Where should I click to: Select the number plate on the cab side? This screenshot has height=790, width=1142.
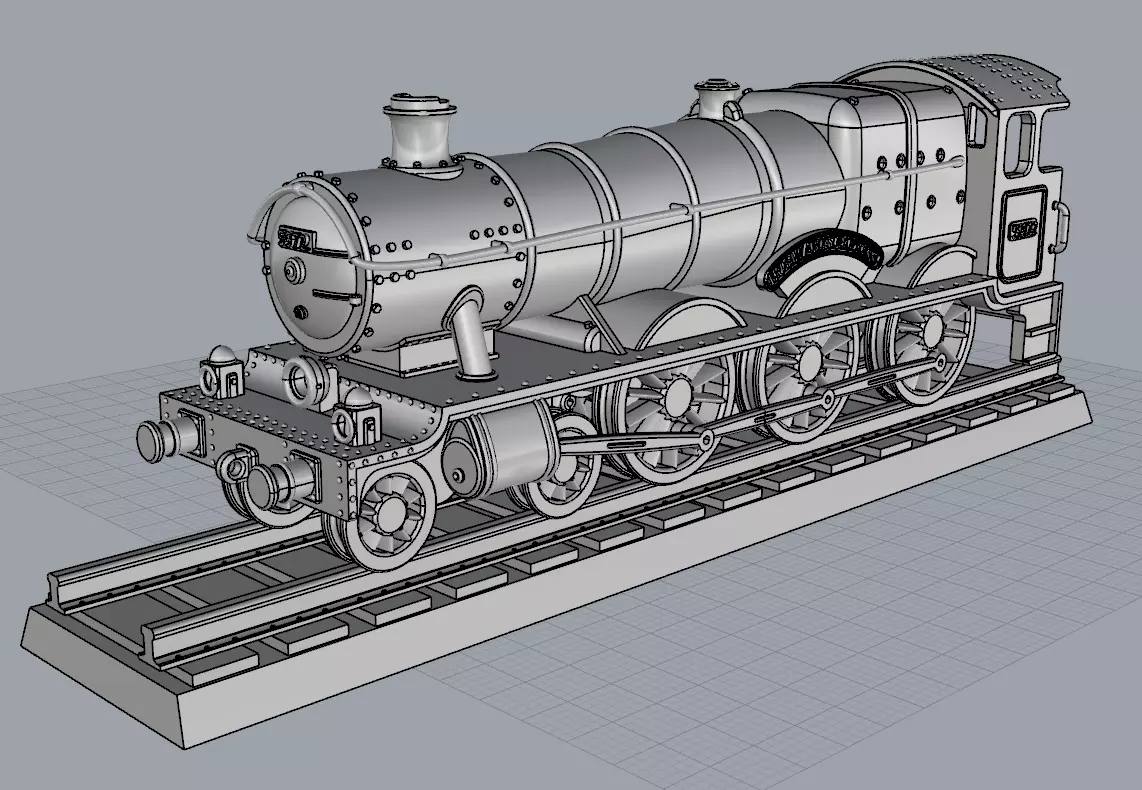click(1023, 230)
